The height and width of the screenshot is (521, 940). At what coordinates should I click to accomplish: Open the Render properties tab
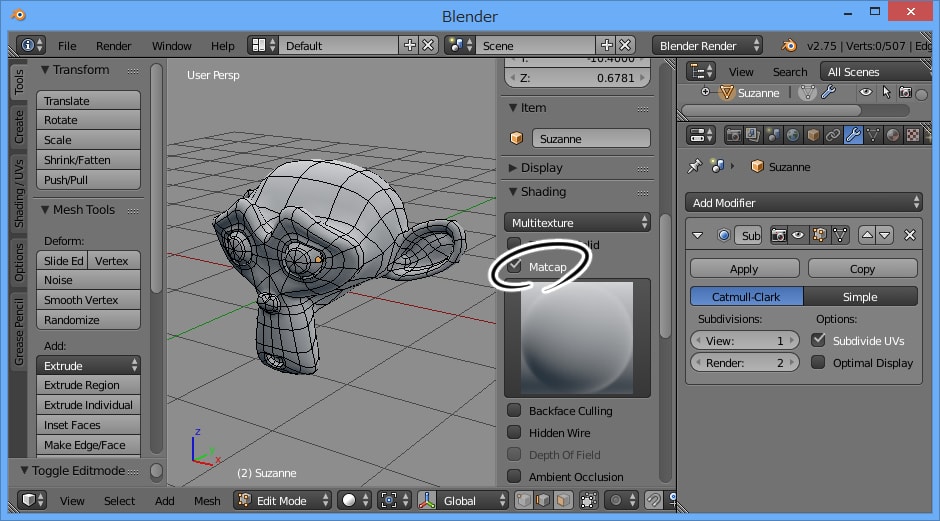point(733,135)
